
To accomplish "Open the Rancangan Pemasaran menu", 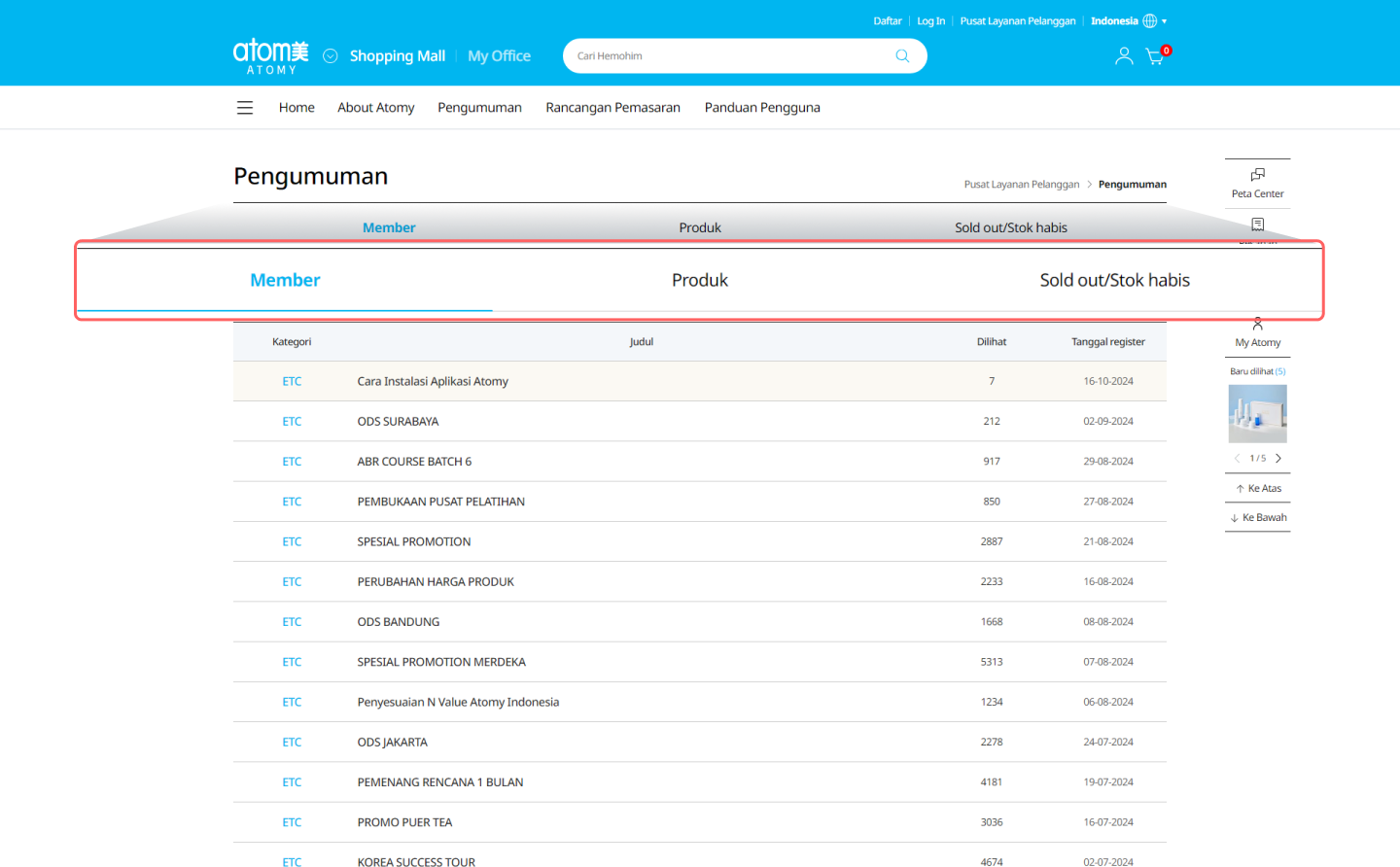I will tap(612, 108).
